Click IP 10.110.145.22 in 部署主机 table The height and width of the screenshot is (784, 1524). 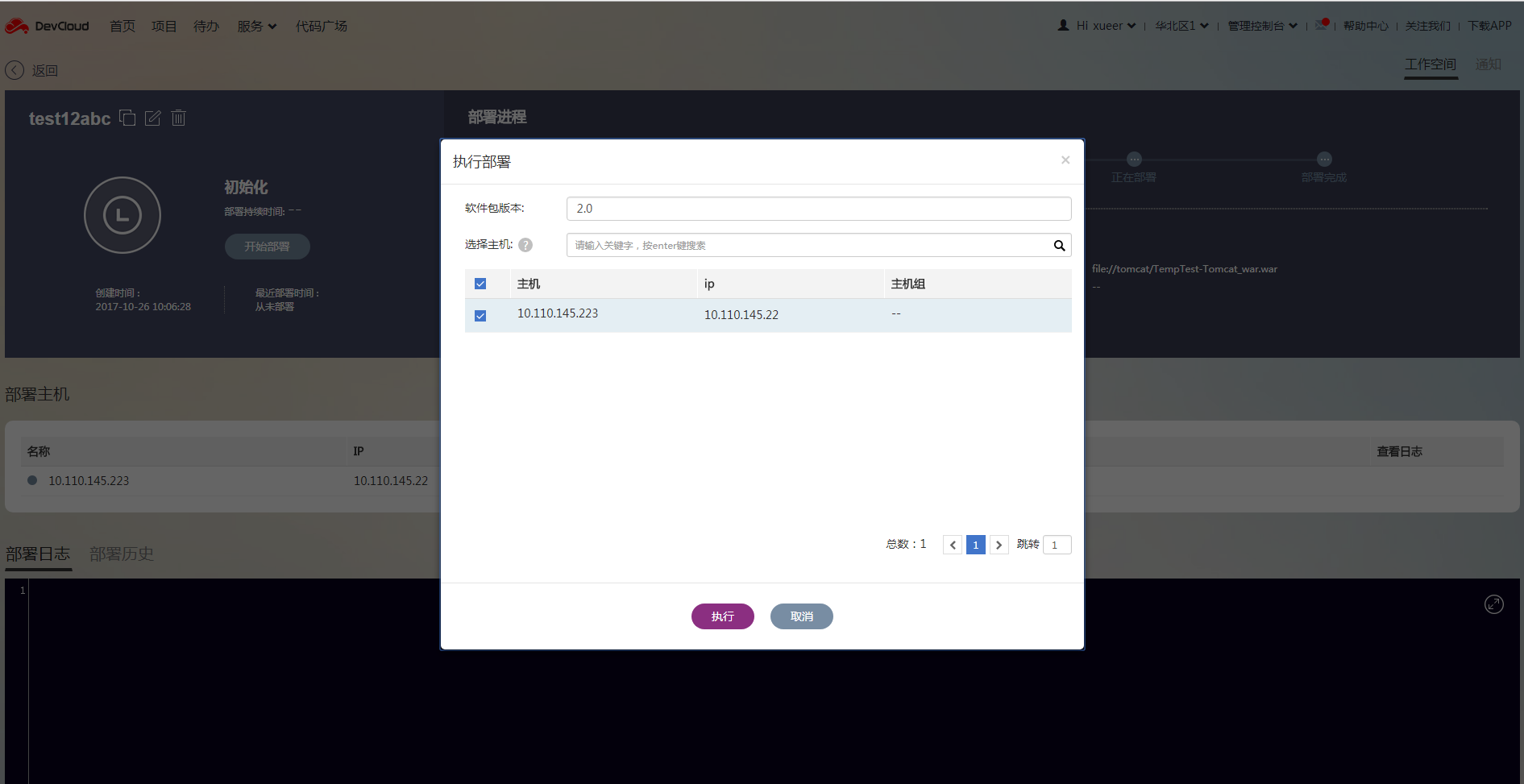391,481
